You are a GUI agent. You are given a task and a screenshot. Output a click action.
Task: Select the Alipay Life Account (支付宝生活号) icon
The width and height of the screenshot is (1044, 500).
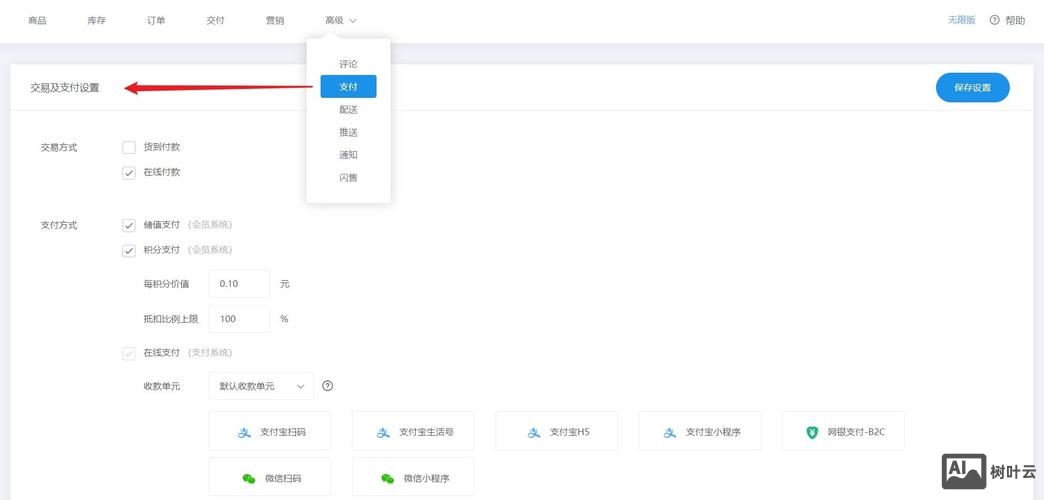383,432
